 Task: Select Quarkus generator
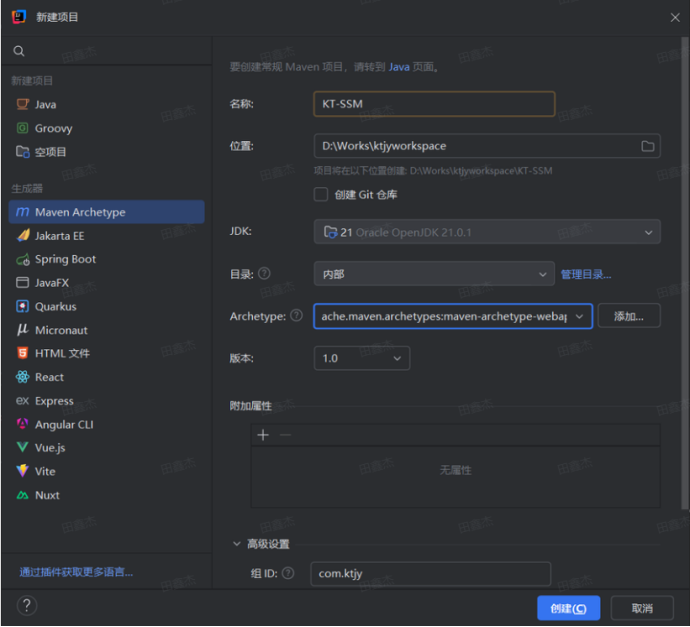point(106,306)
